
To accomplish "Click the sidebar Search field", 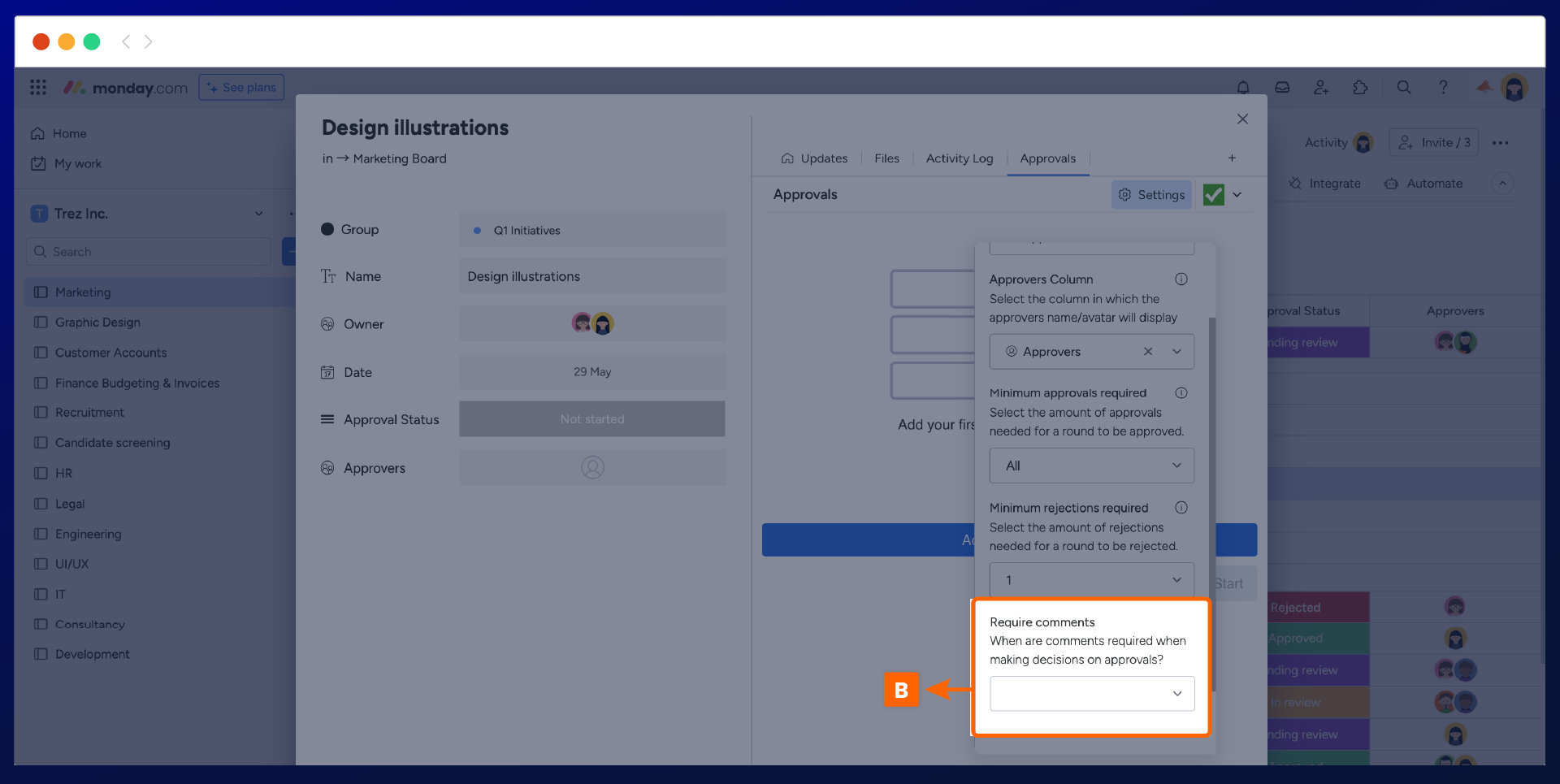I will tap(150, 252).
